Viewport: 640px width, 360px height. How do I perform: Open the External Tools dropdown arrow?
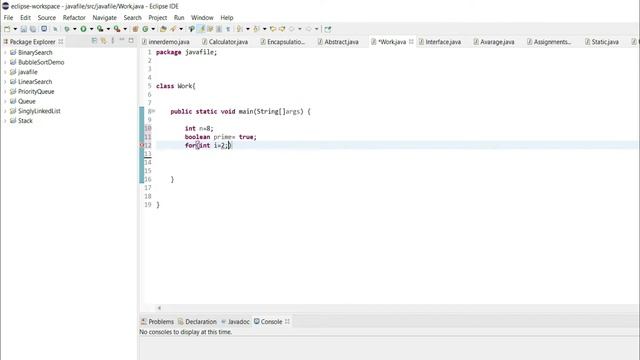[x=125, y=29]
